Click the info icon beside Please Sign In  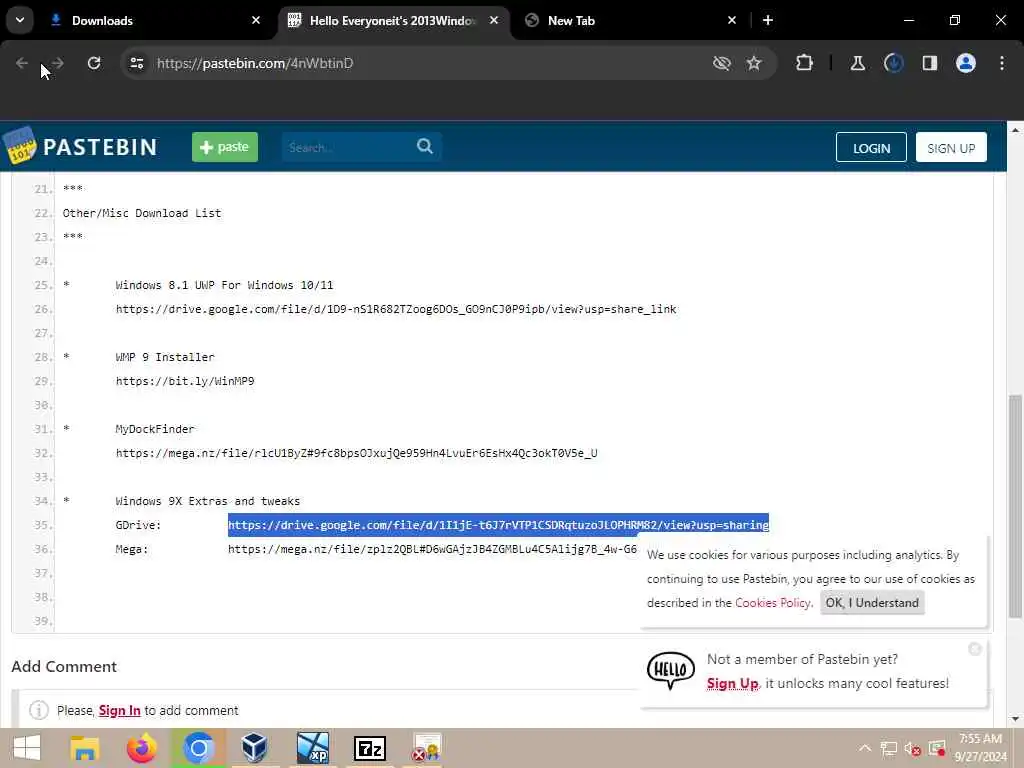pos(39,710)
